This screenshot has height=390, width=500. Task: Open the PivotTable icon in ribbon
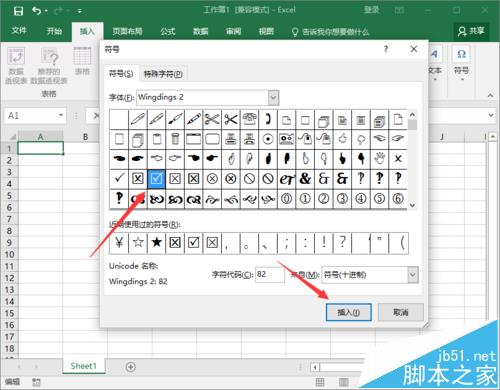point(16,56)
